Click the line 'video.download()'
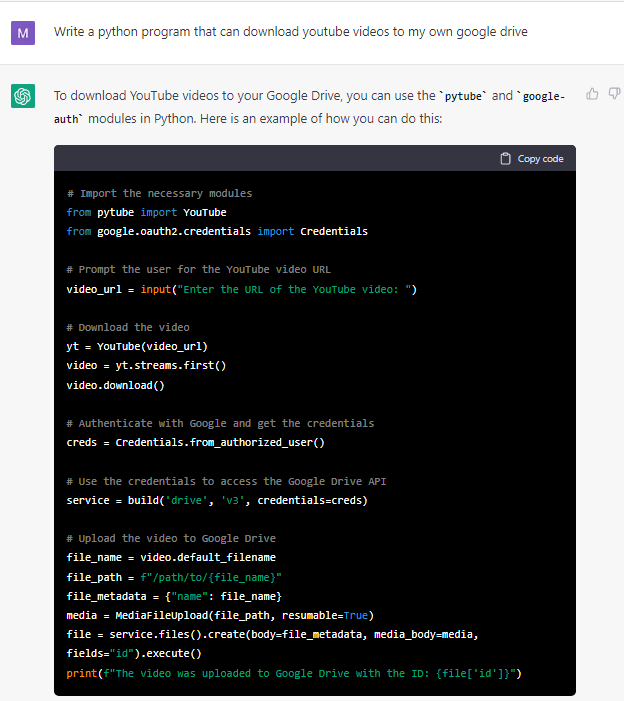The image size is (624, 701). pyautogui.click(x=115, y=385)
